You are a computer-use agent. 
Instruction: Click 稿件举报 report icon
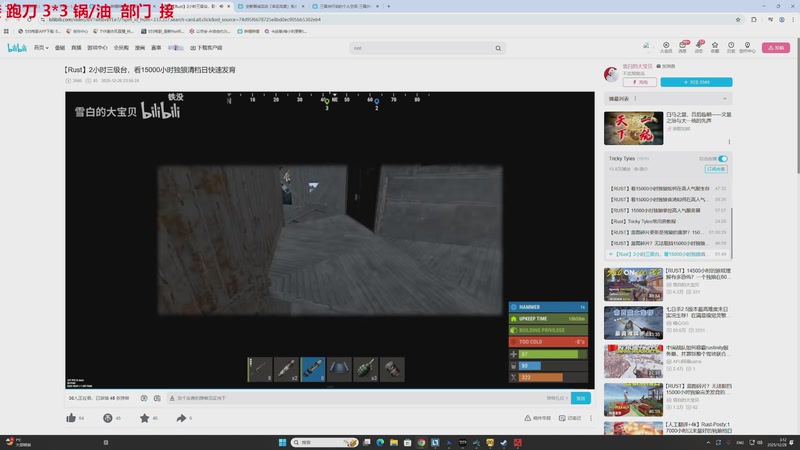[x=537, y=418]
